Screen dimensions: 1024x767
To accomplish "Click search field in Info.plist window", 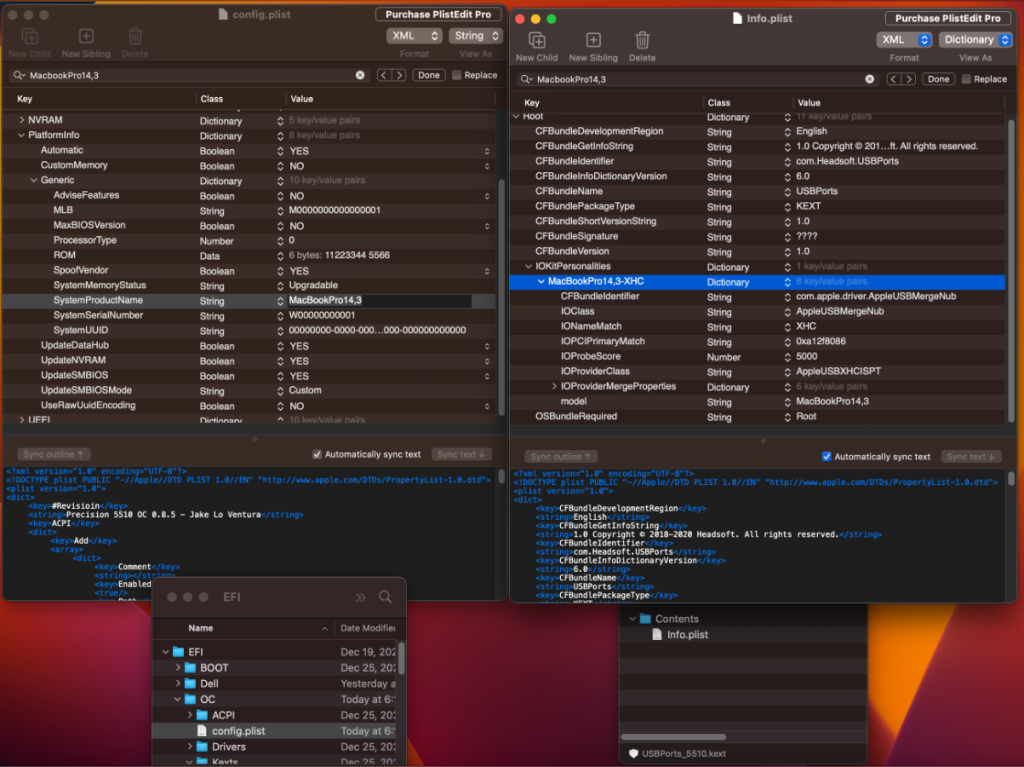I will 696,79.
